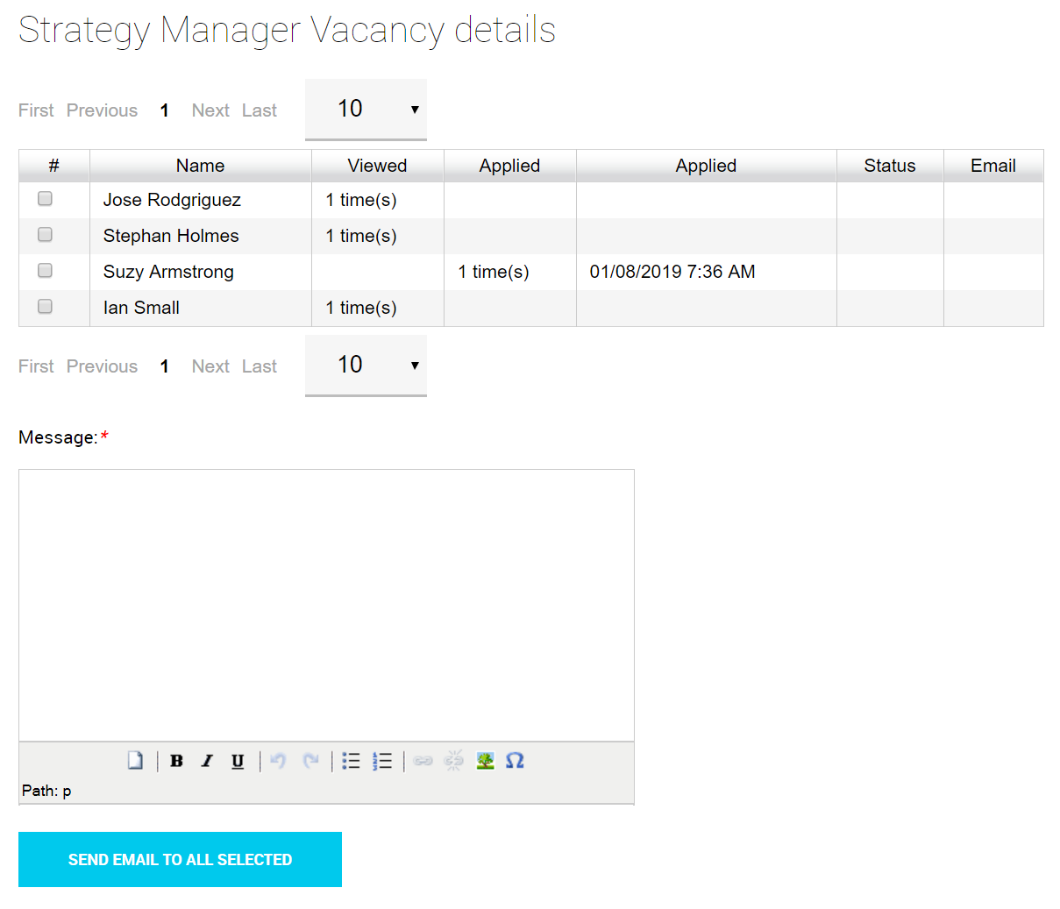Sort by the Name column header
This screenshot has width=1060, height=909.
click(200, 166)
